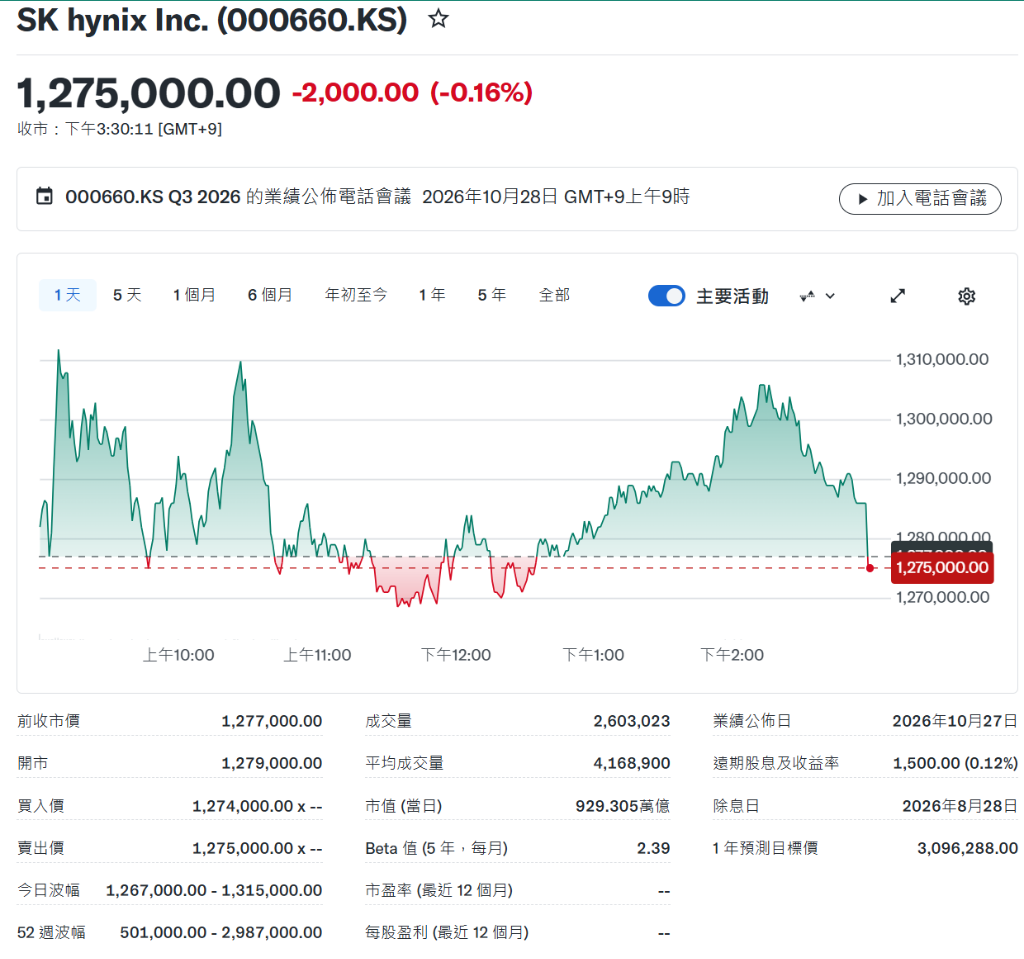Click the 買入價 label
Screen dimensions: 1024x959
[x=40, y=806]
